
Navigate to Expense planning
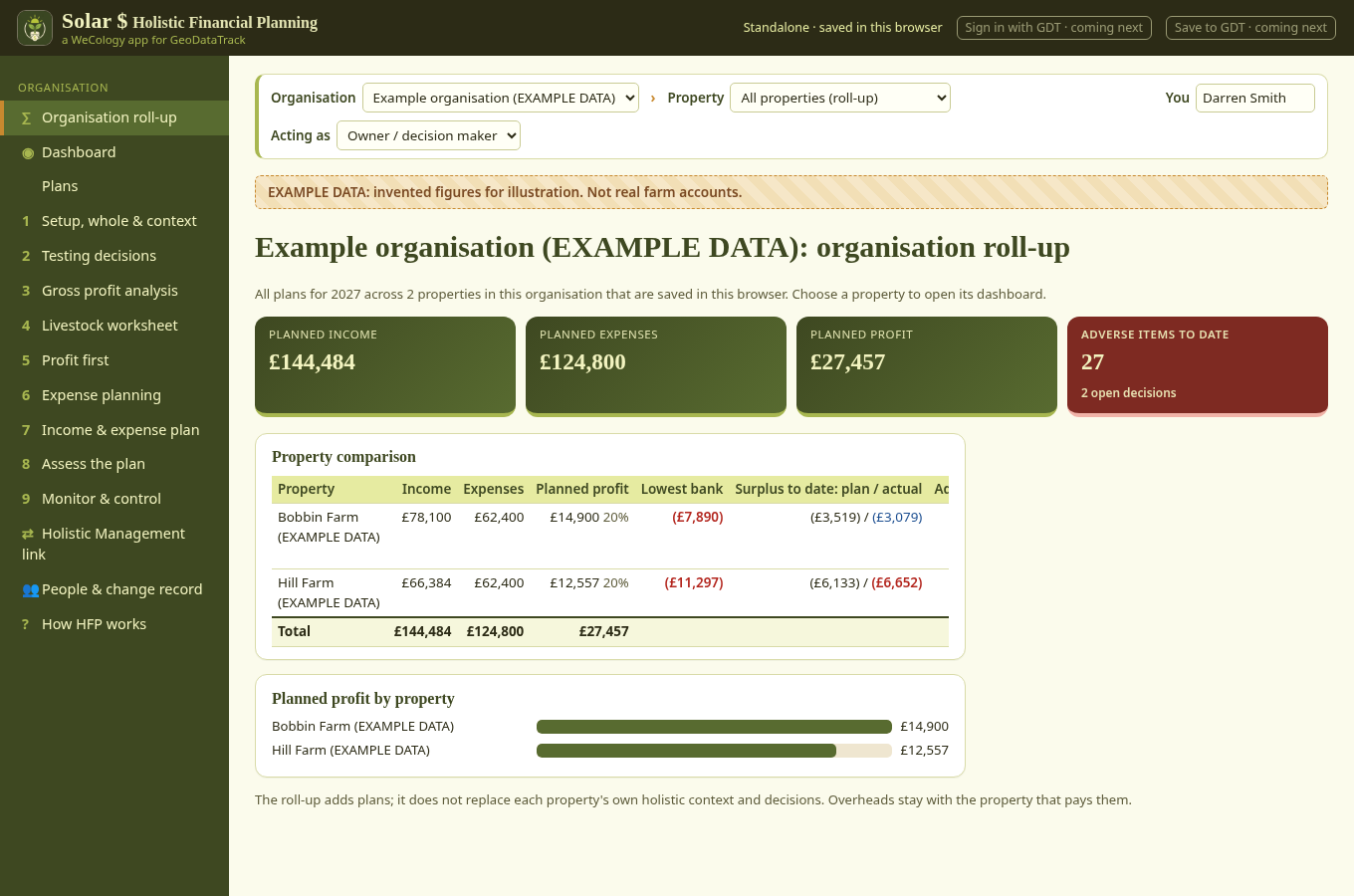[114, 395]
